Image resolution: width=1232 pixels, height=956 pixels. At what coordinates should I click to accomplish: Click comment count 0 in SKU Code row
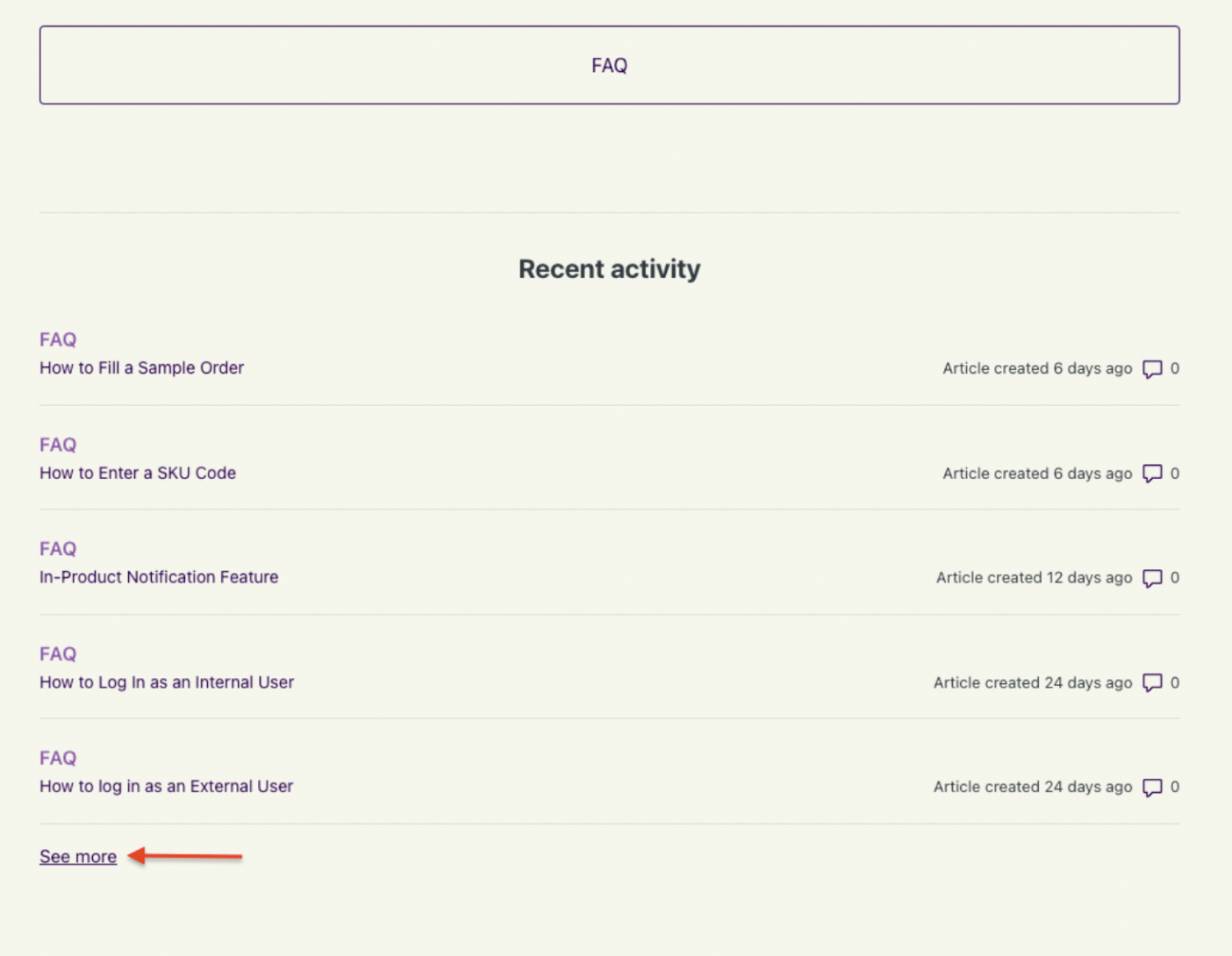[1175, 474]
